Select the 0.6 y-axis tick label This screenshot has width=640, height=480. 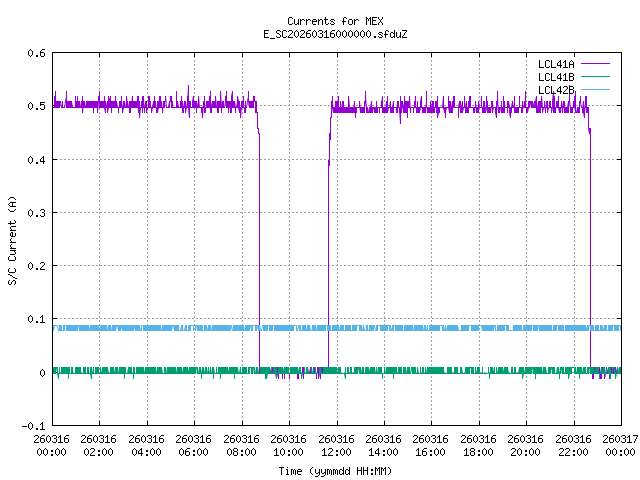tap(35, 53)
